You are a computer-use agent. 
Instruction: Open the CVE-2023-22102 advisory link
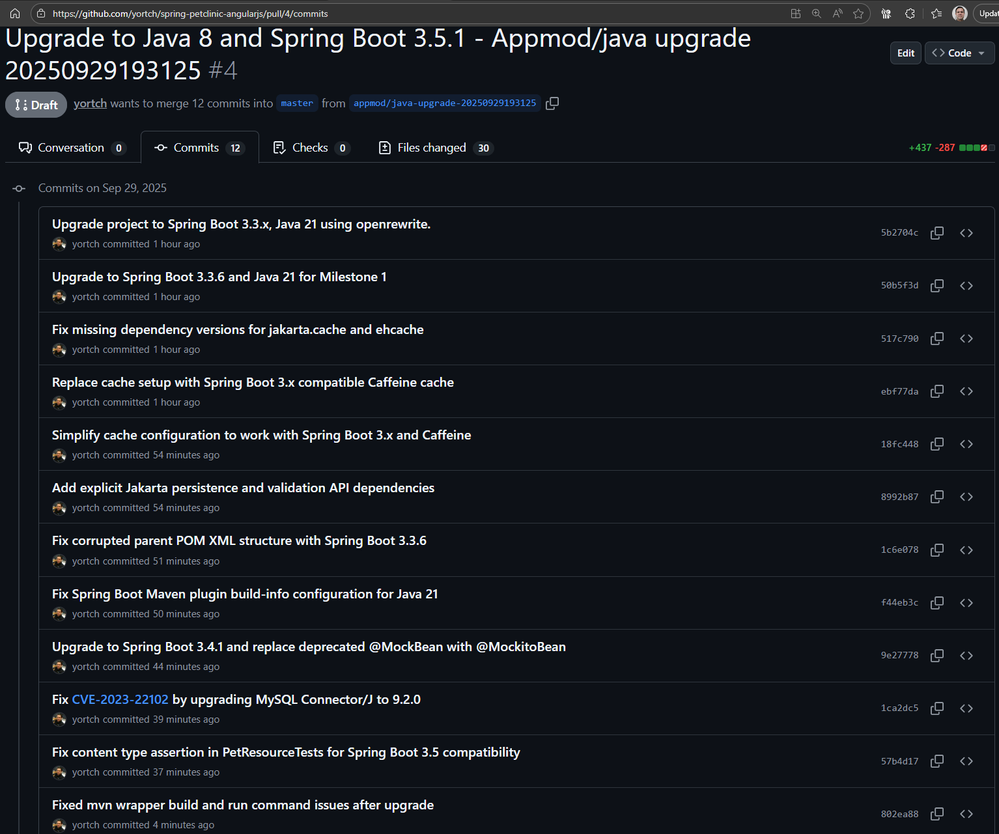tap(120, 700)
